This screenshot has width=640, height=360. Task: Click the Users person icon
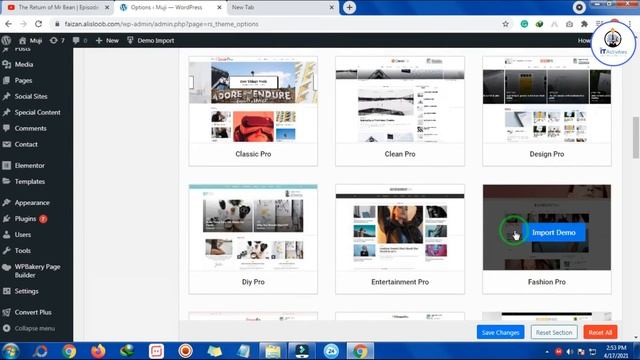tap(6, 235)
